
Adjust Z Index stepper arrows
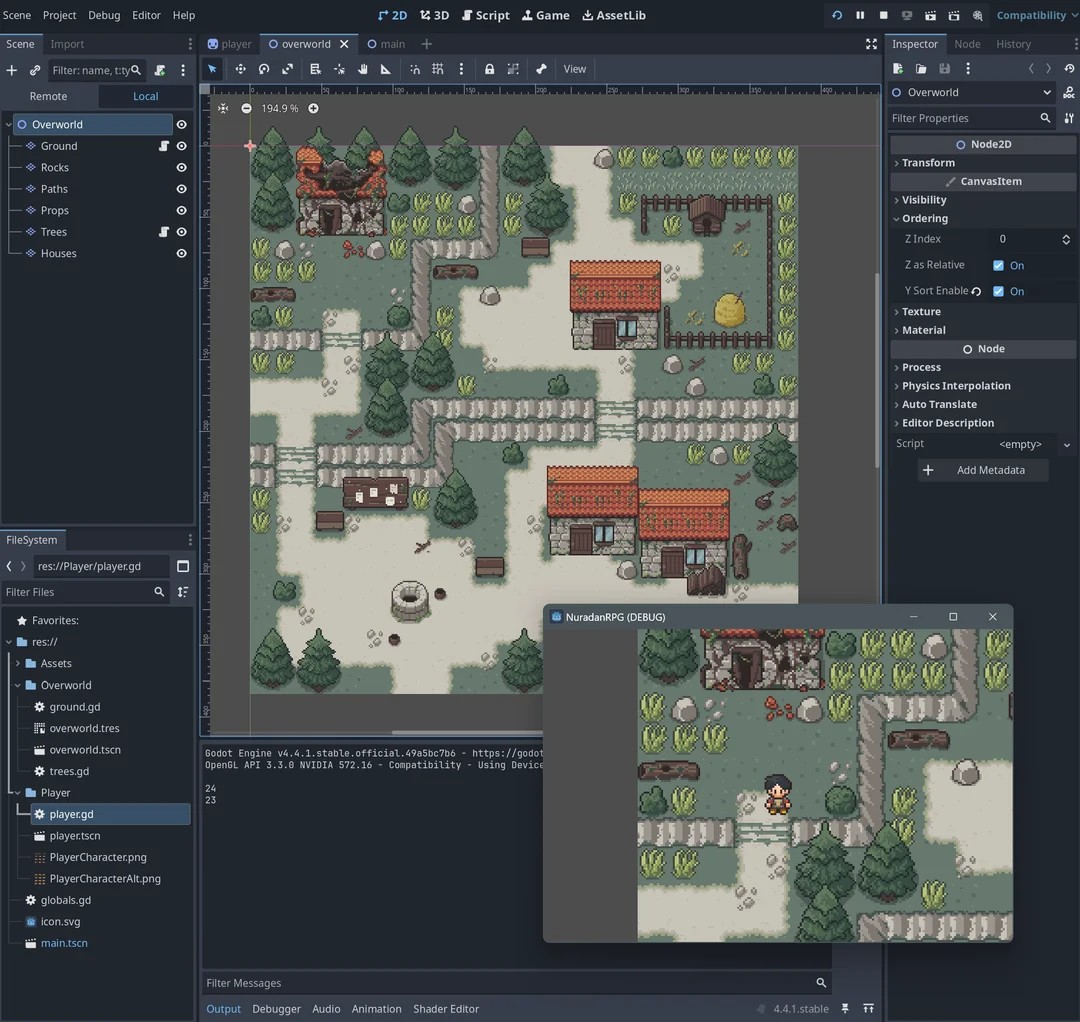click(x=1066, y=239)
